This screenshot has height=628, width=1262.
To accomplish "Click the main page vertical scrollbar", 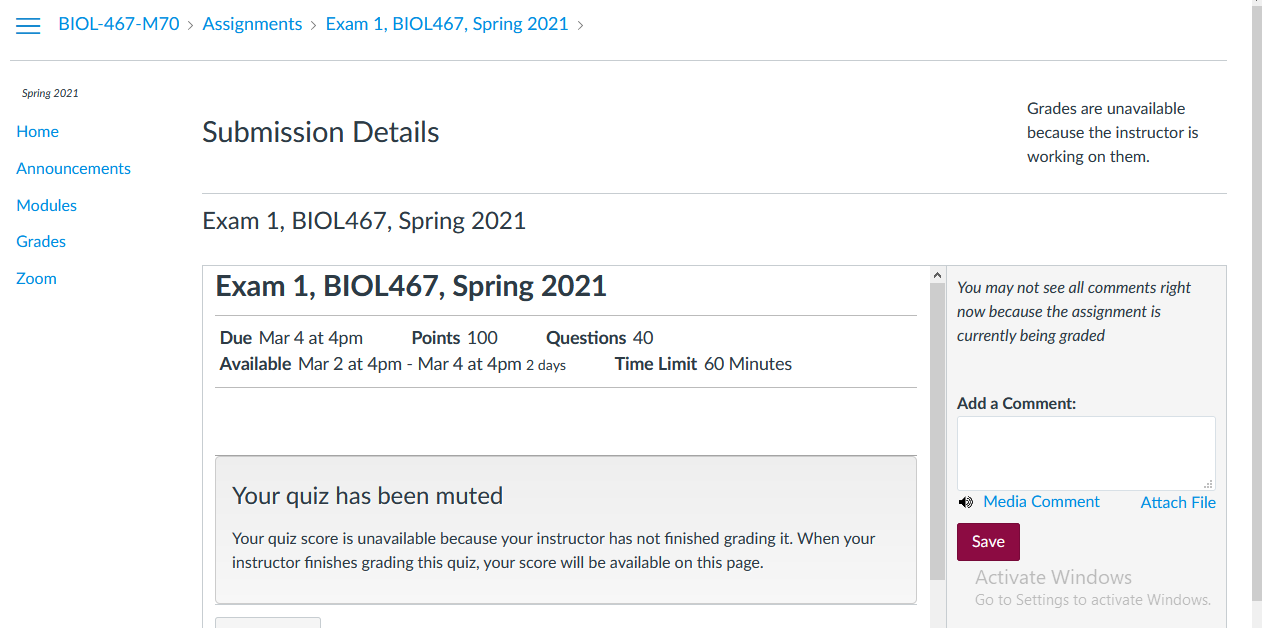I will tap(1256, 300).
